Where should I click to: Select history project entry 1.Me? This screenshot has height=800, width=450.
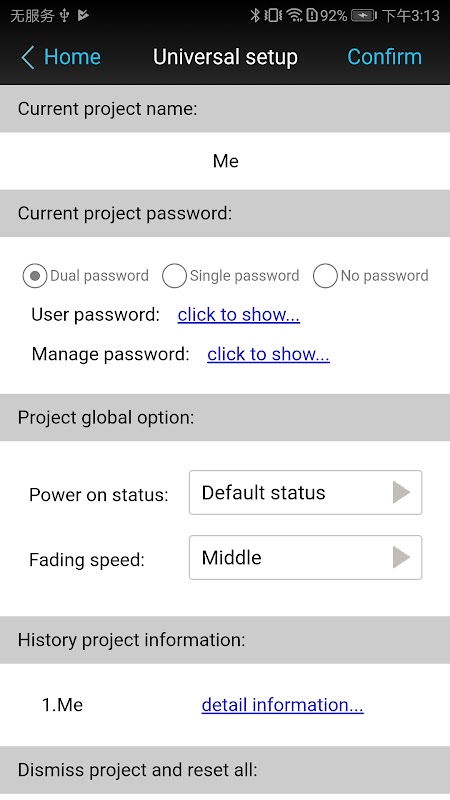pyautogui.click(x=62, y=705)
